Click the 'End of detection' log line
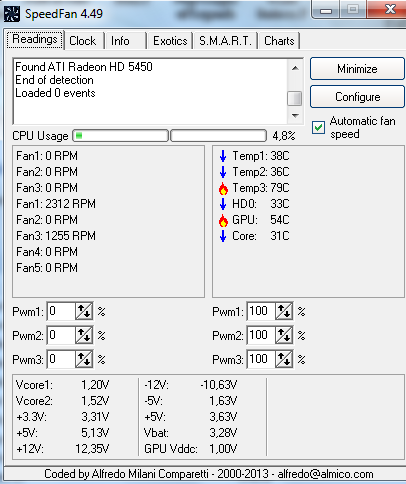406x484 pixels. (x=54, y=80)
